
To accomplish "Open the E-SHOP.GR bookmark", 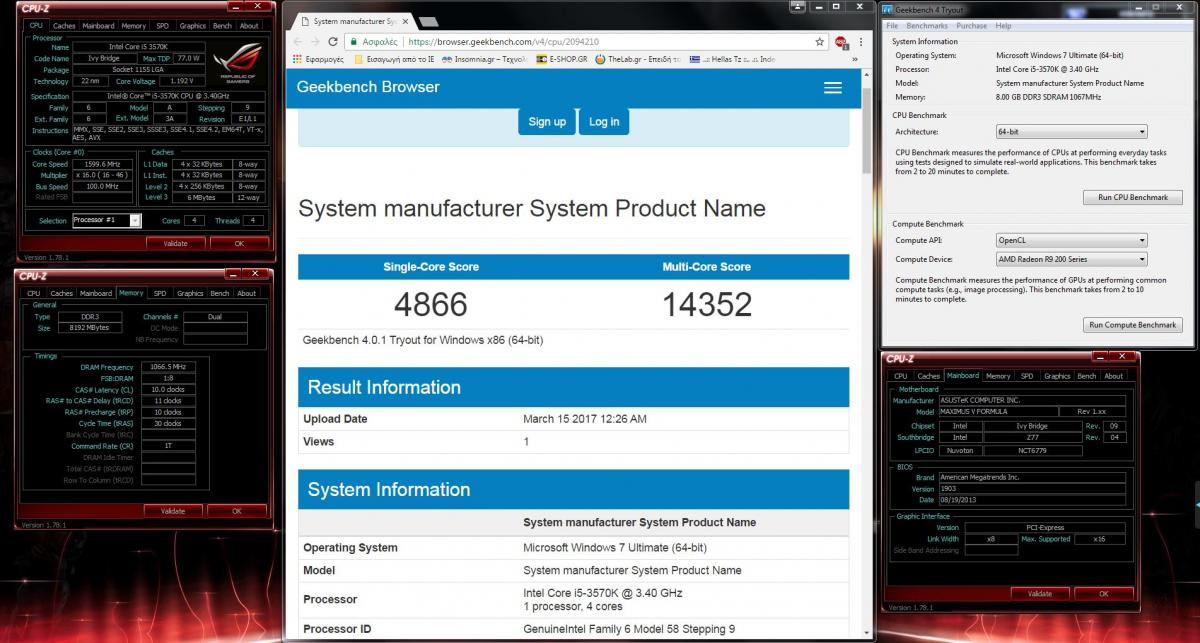I will (x=562, y=60).
